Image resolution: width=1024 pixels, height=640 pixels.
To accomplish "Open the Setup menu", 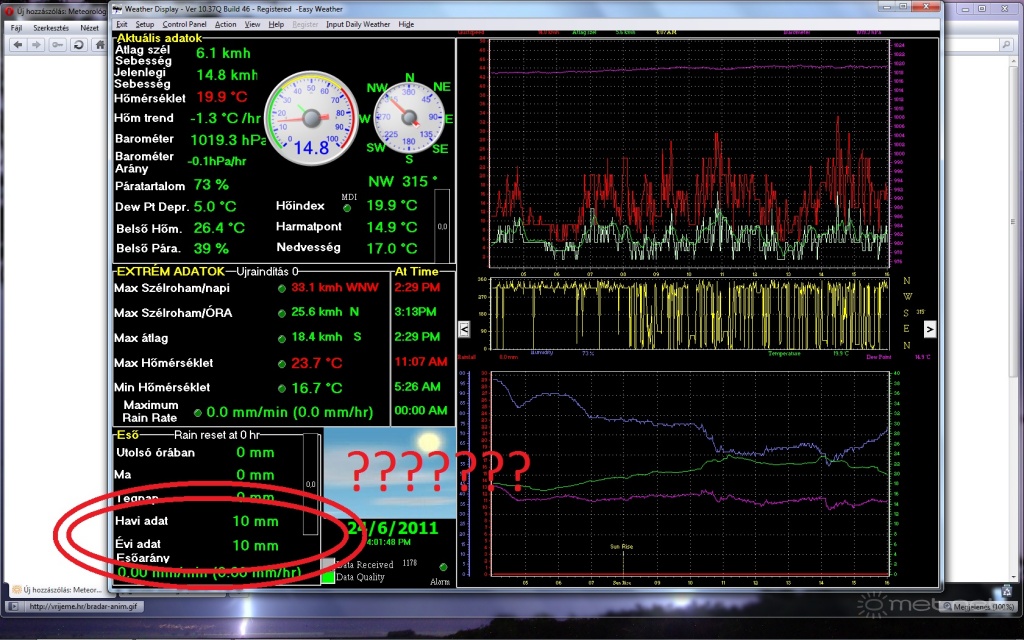I will pos(145,23).
